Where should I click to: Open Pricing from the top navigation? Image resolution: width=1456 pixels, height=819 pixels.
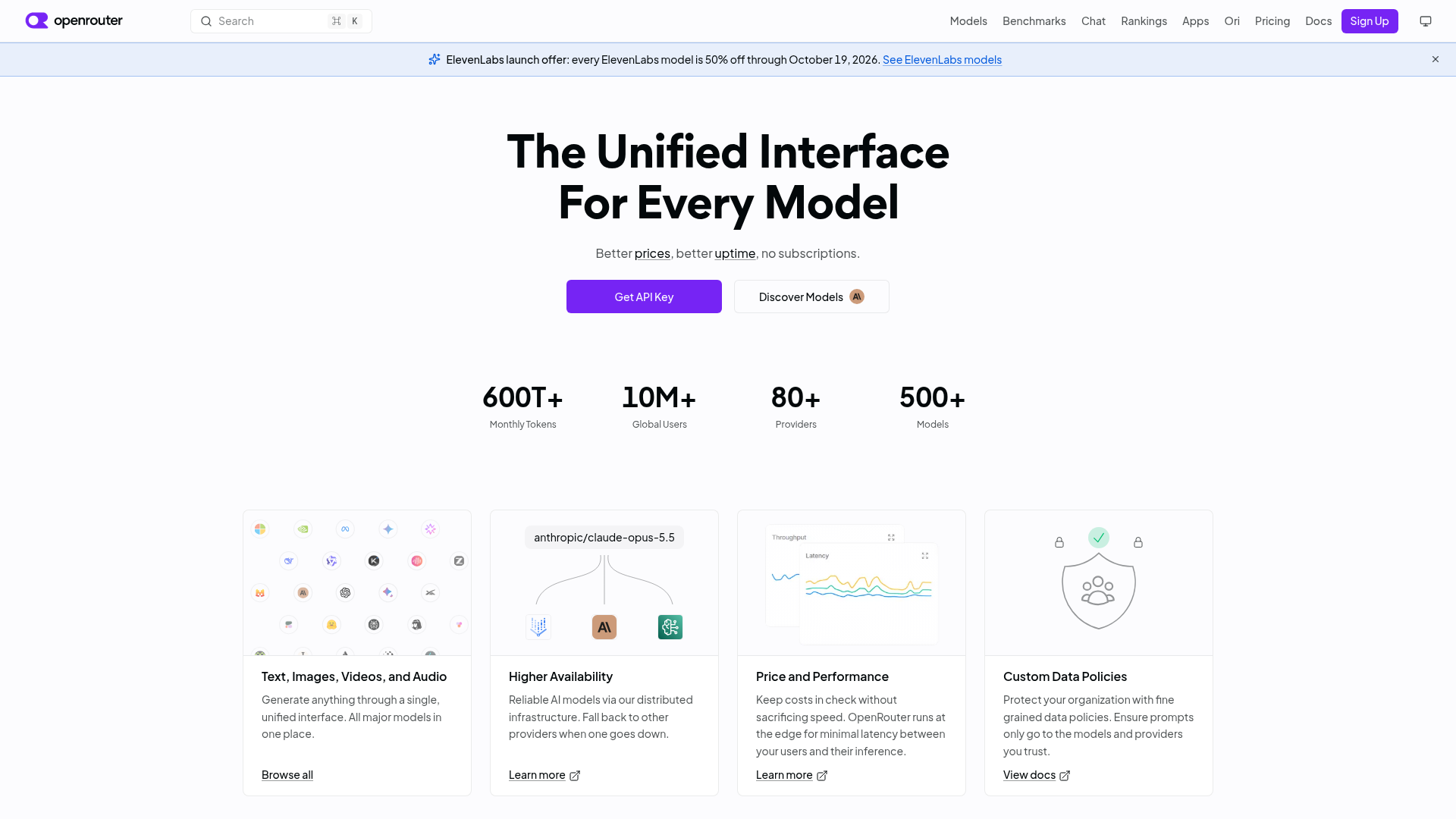coord(1272,21)
